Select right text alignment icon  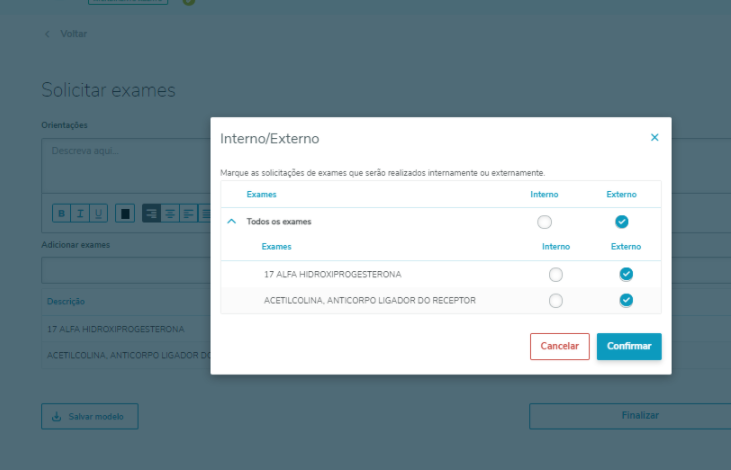152,214
